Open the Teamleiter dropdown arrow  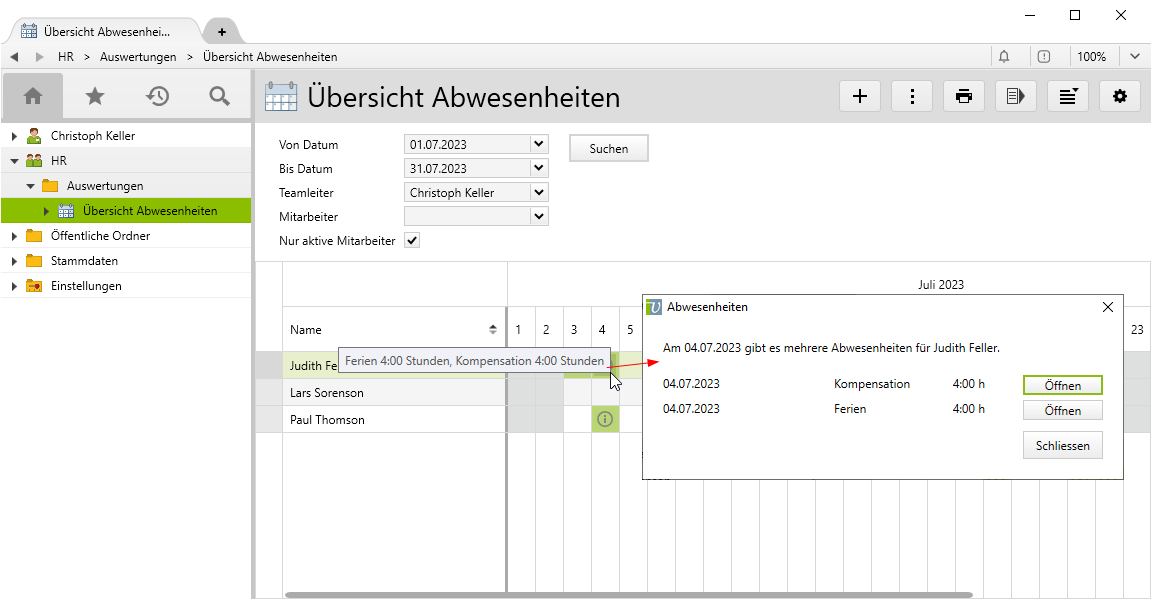tap(539, 193)
